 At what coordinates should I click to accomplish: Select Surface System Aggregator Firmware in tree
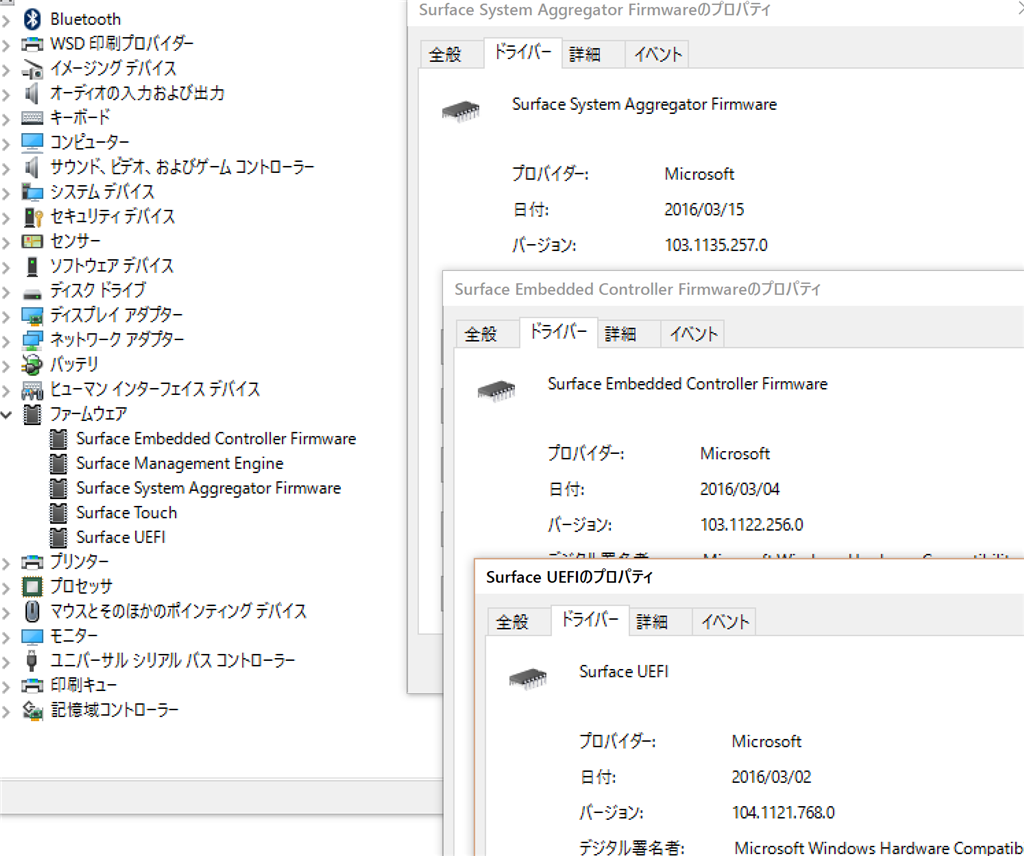(208, 488)
